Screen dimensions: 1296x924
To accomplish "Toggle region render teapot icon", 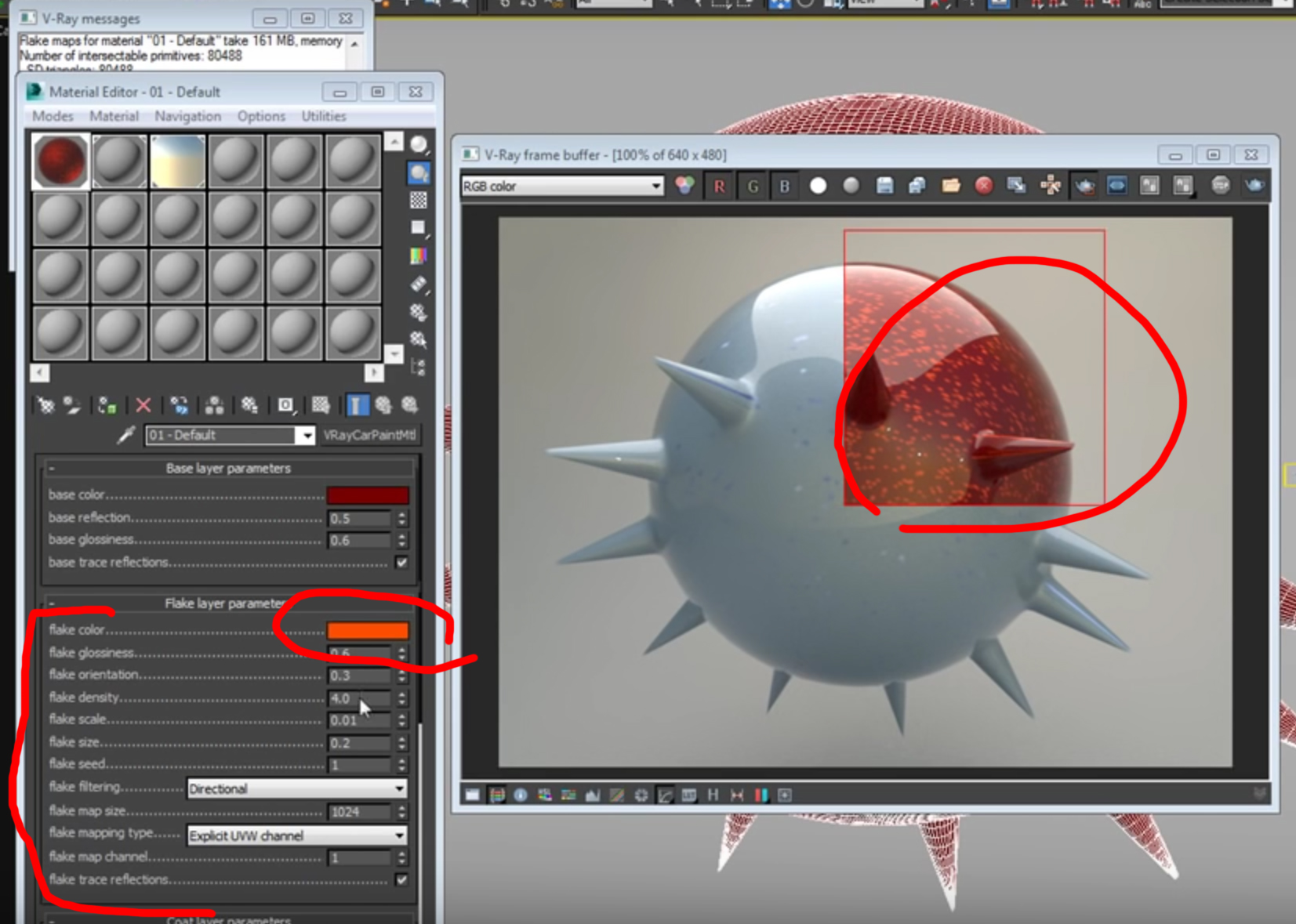I will (x=1084, y=186).
